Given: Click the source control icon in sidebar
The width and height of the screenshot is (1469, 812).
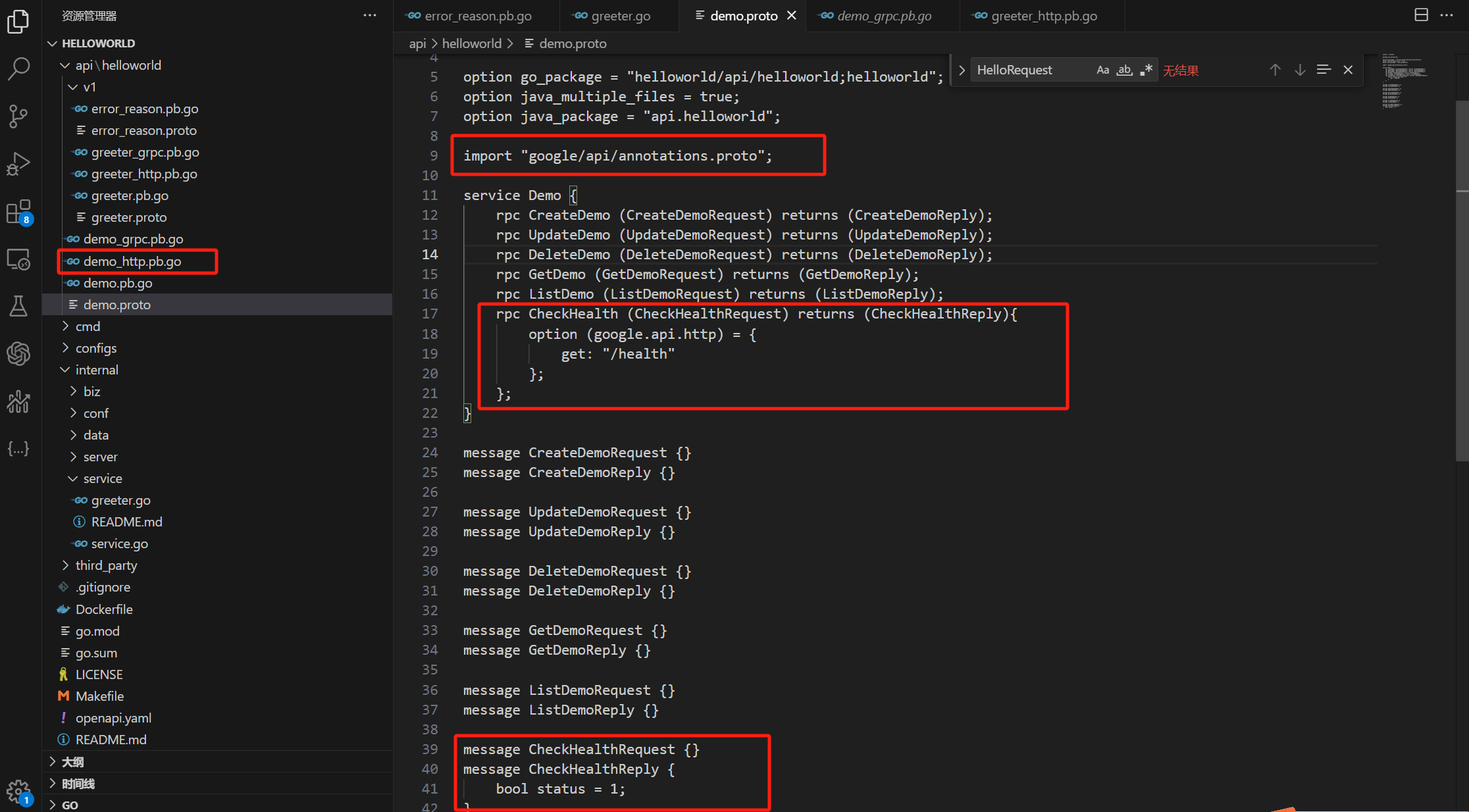Looking at the screenshot, I should coord(20,115).
